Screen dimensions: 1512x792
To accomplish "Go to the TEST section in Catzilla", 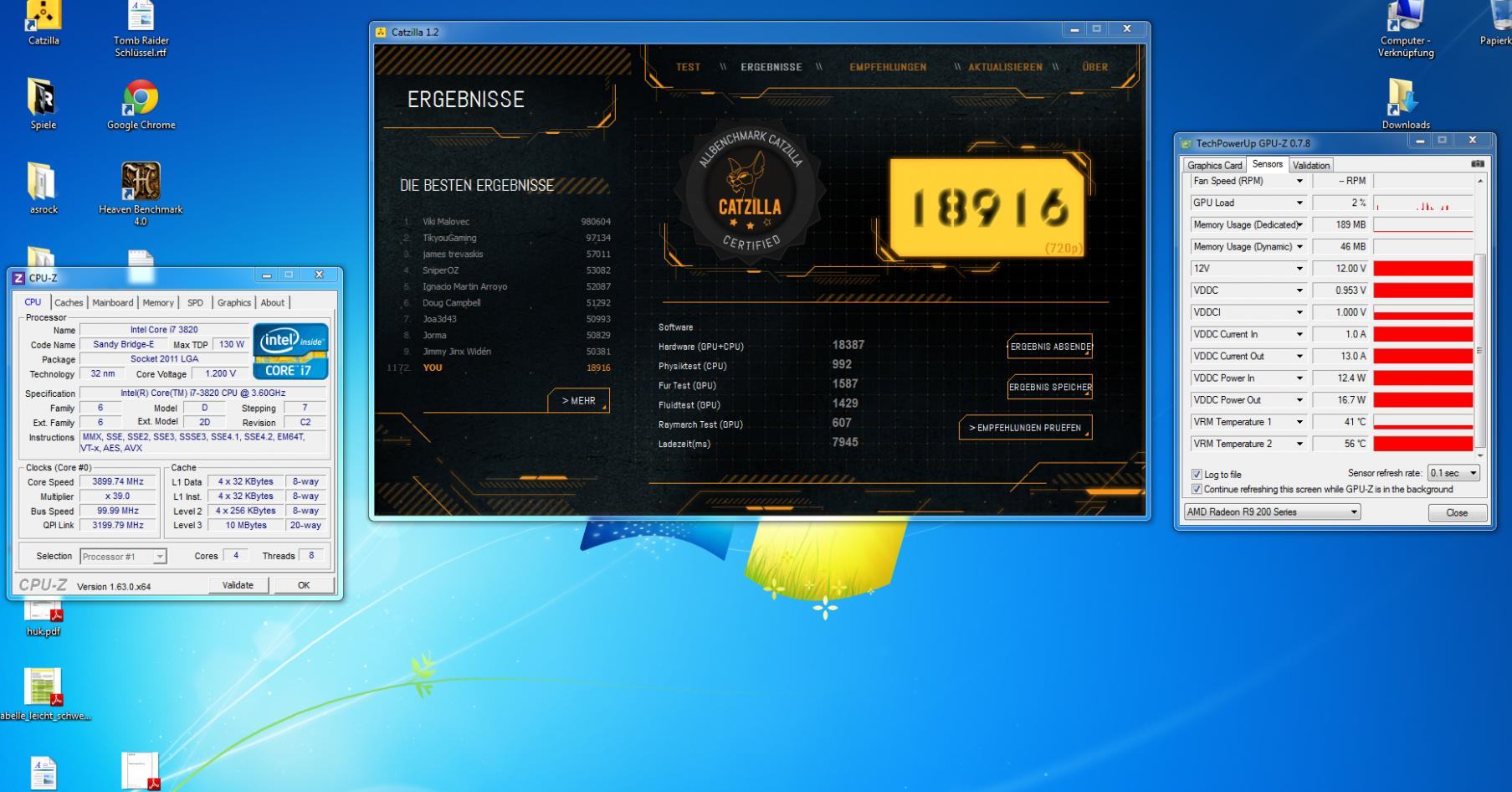I will pyautogui.click(x=689, y=67).
